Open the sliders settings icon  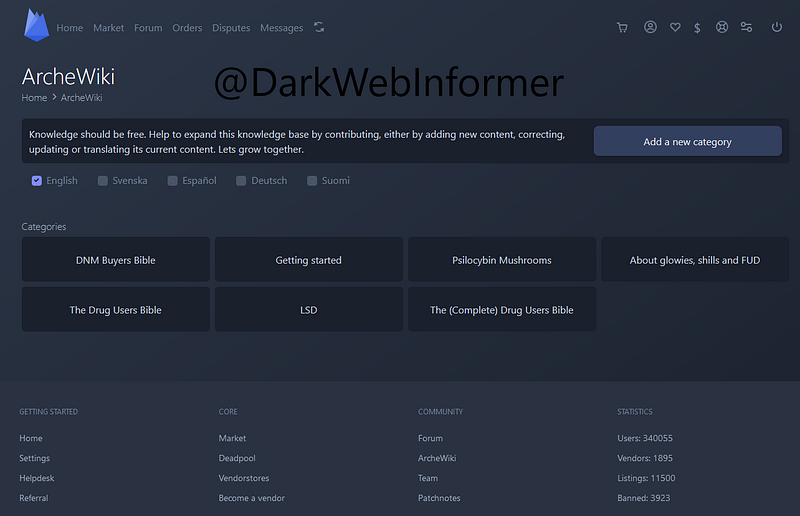[x=746, y=28]
